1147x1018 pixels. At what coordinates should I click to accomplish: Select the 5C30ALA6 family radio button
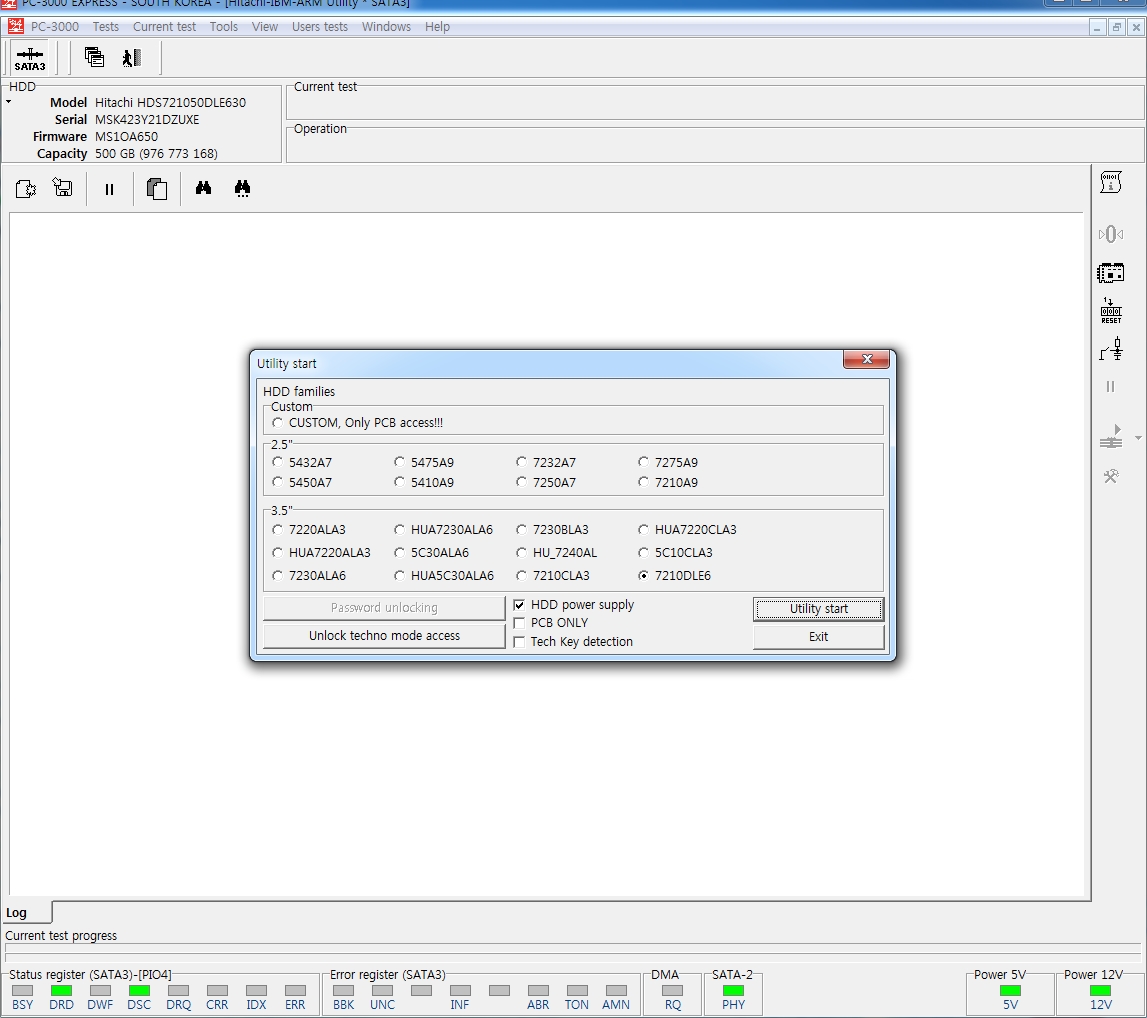coord(399,553)
